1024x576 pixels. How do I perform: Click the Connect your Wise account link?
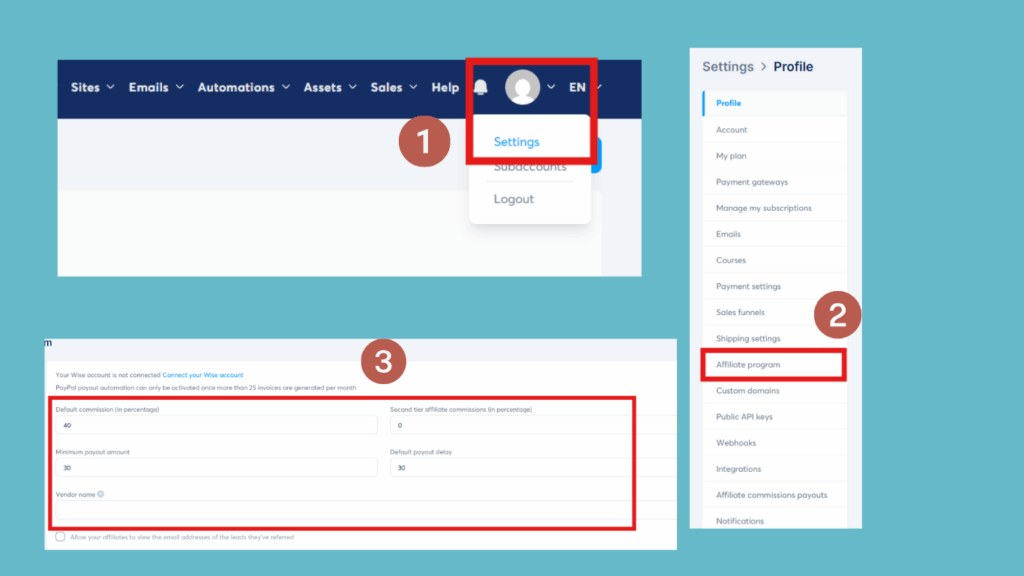pos(202,374)
